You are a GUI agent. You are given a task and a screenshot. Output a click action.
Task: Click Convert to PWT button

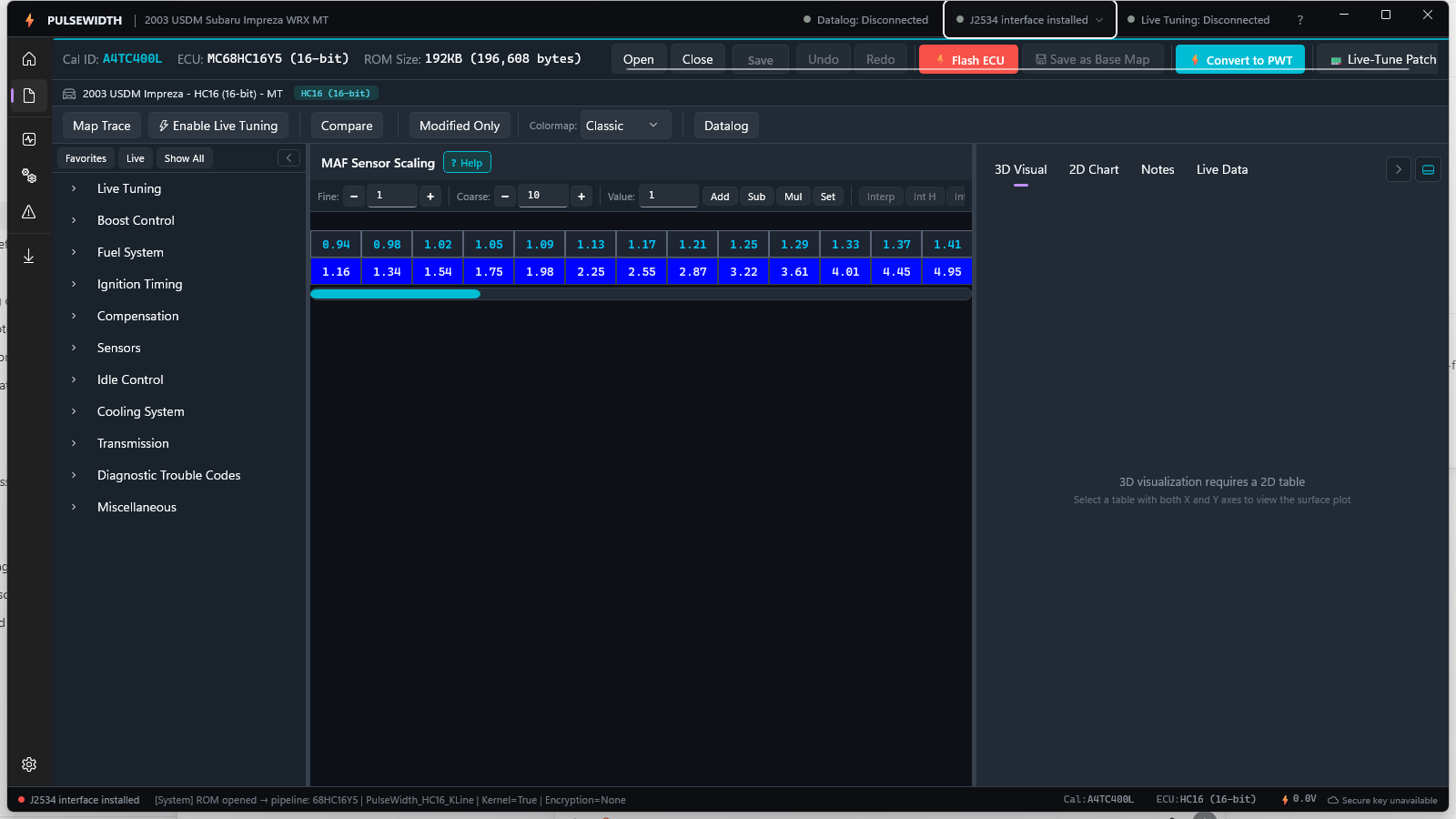point(1240,59)
